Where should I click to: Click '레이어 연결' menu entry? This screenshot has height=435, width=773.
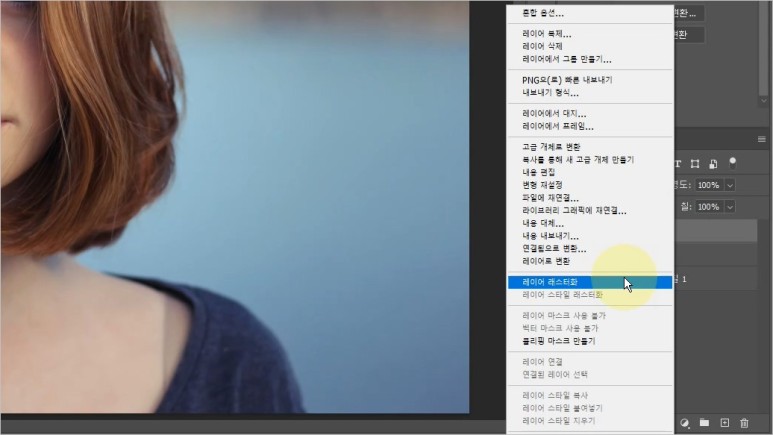click(542, 362)
